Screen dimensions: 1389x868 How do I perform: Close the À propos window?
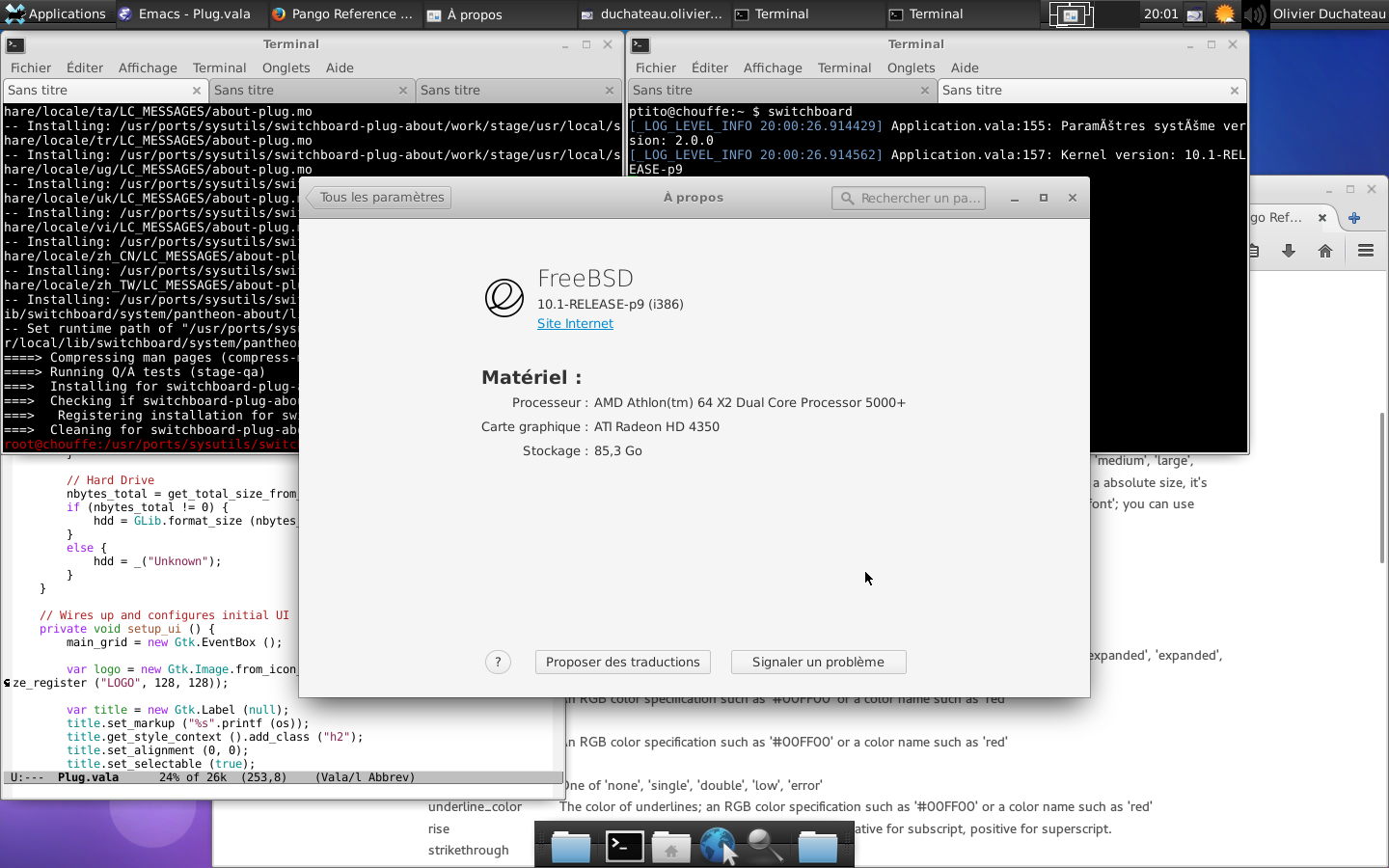[x=1073, y=198]
